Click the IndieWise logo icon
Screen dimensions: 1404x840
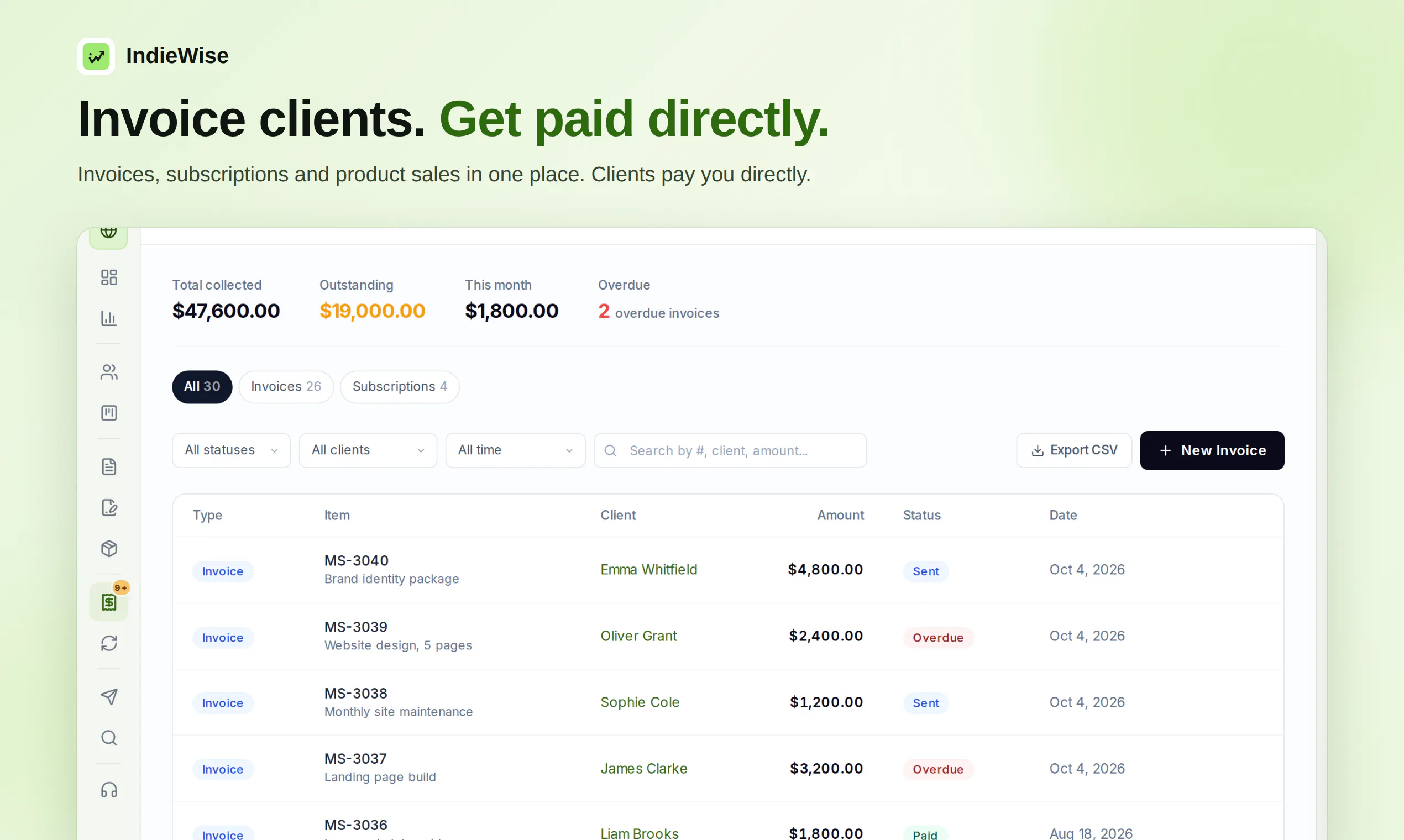96,56
